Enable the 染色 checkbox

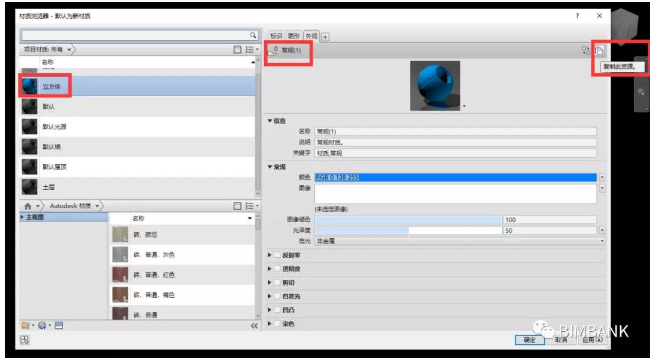(x=277, y=323)
